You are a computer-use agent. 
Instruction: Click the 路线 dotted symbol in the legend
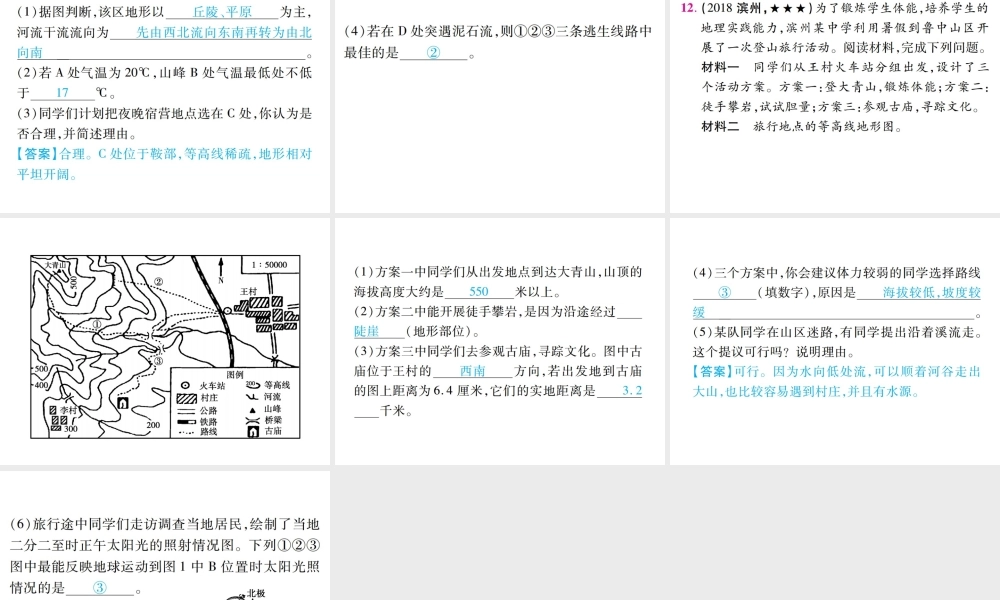click(x=187, y=433)
